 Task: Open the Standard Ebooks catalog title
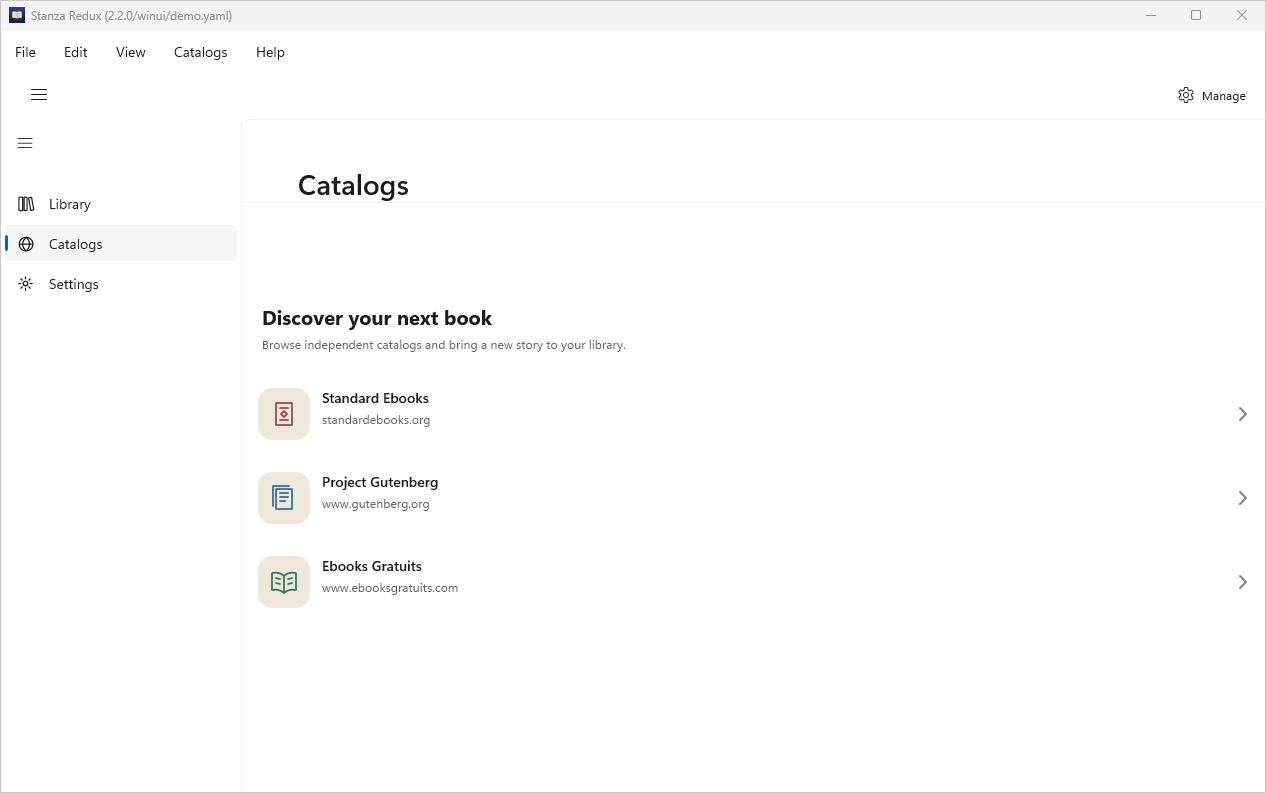pos(375,398)
